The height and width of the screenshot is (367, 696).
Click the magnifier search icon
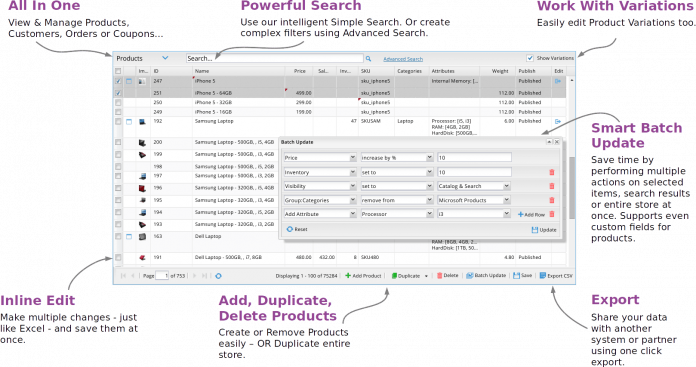coord(368,59)
